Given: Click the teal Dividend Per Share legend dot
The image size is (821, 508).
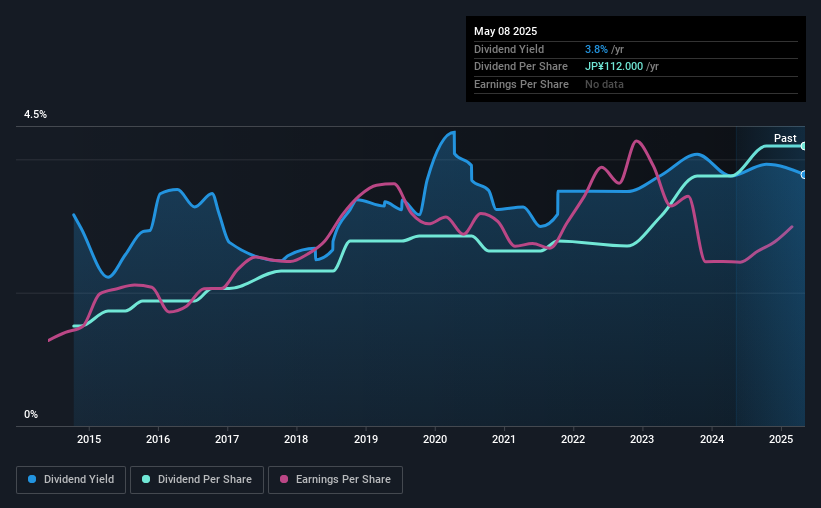Looking at the screenshot, I should point(146,479).
